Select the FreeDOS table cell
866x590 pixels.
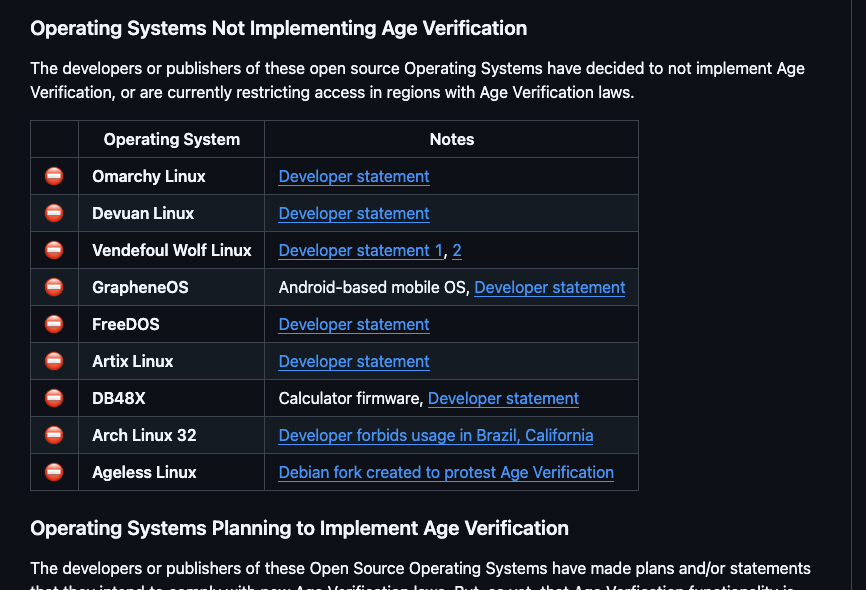(x=171, y=324)
